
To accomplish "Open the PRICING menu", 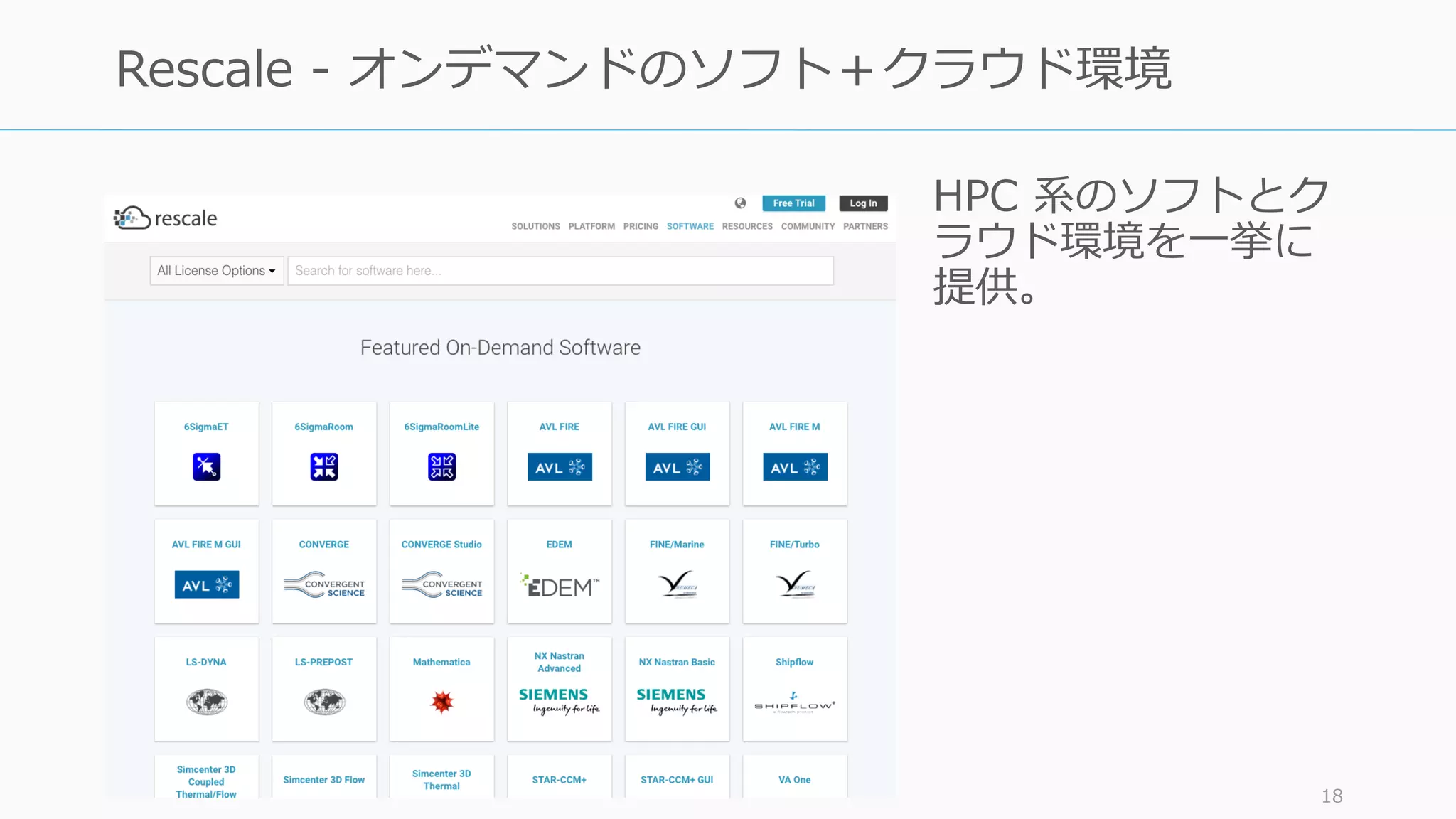I will tap(641, 226).
